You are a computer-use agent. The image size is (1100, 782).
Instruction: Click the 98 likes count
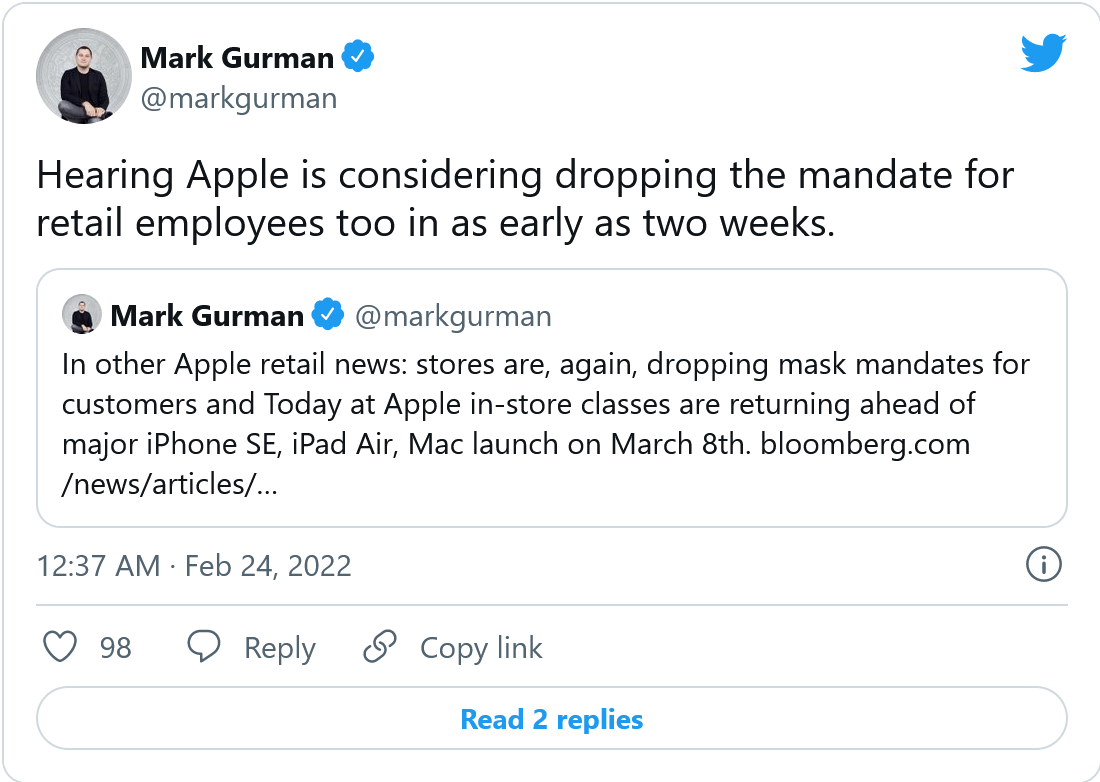pyautogui.click(x=116, y=648)
